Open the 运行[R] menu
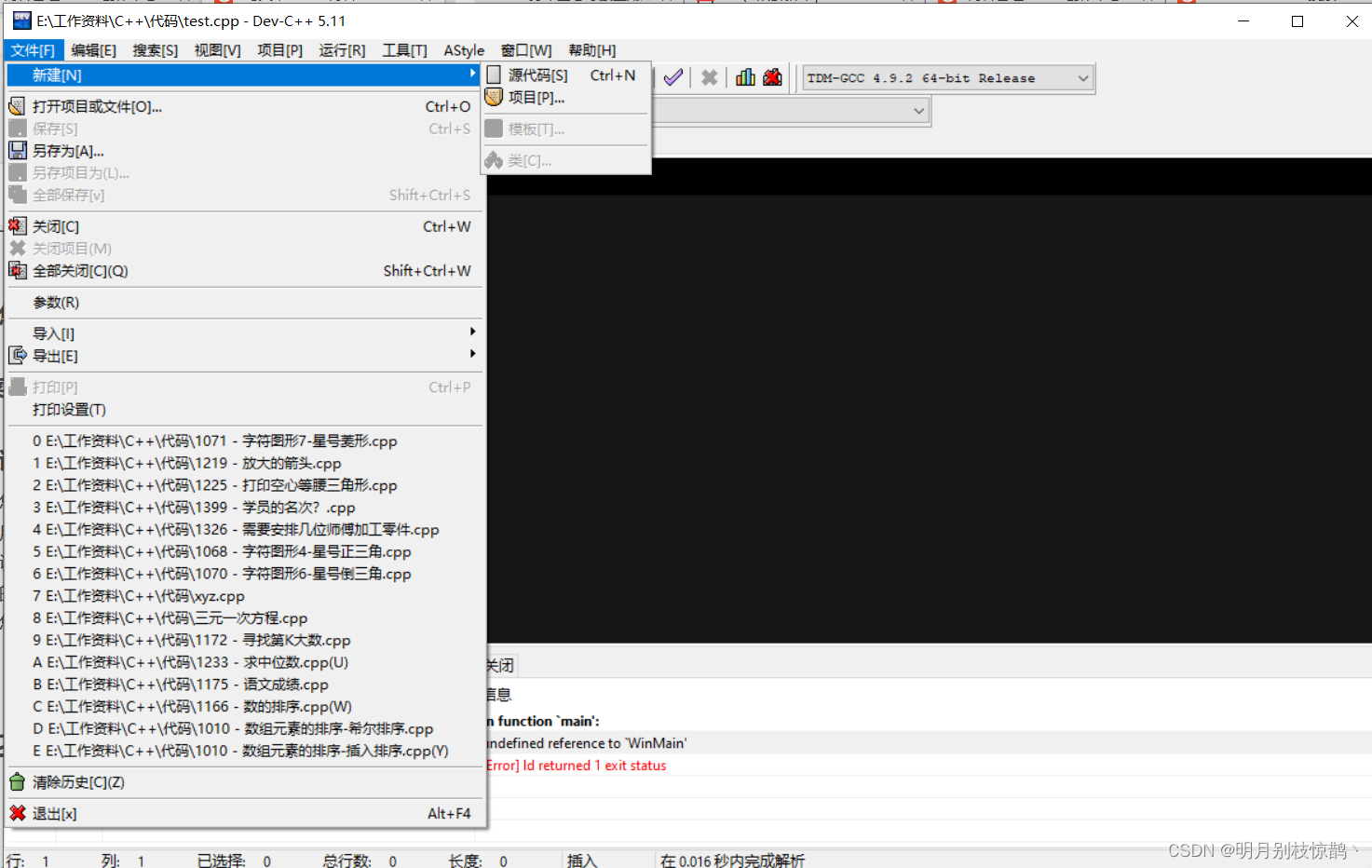The height and width of the screenshot is (868, 1372). pyautogui.click(x=342, y=50)
